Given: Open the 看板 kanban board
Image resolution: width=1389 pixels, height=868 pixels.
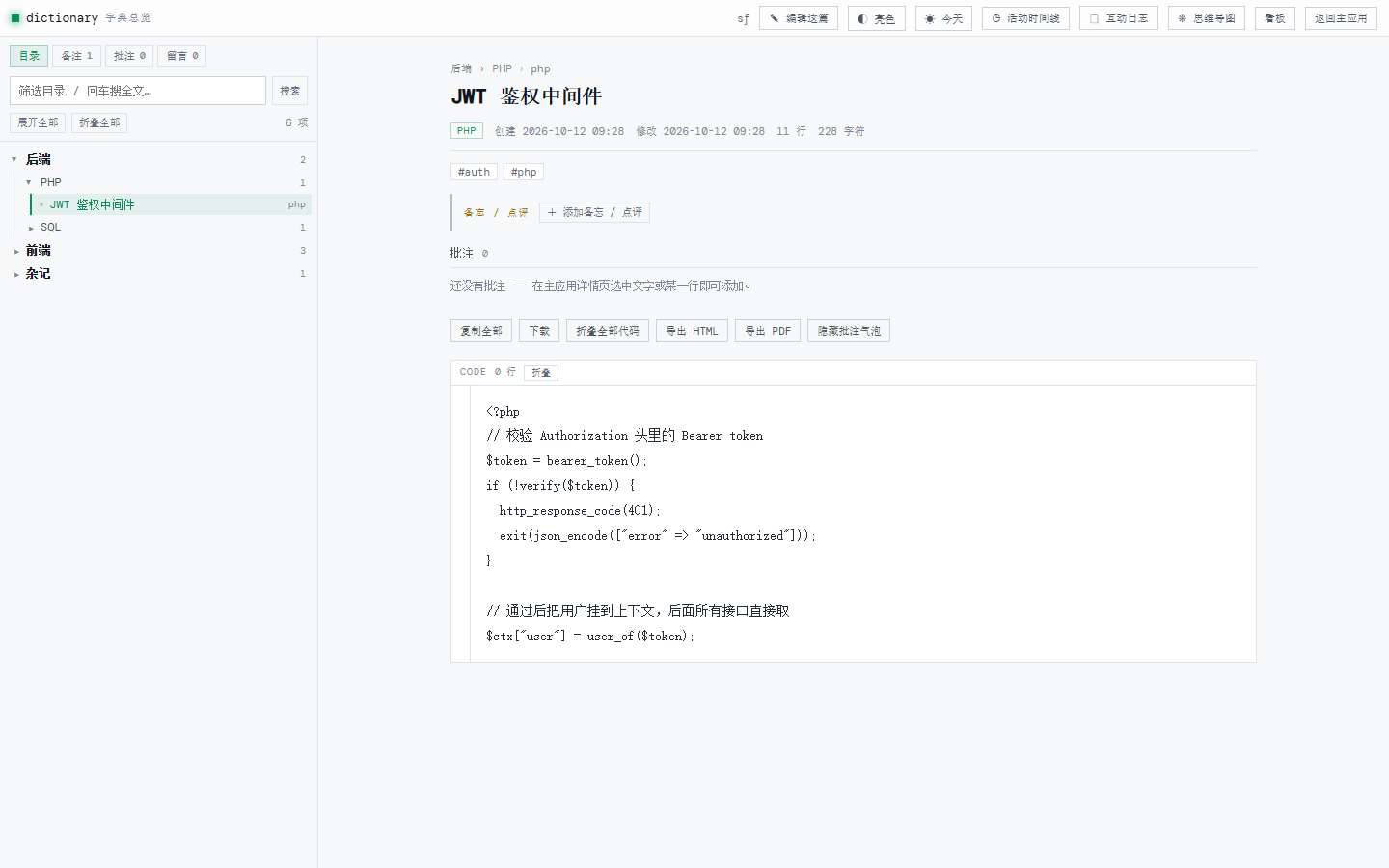Looking at the screenshot, I should (1275, 18).
